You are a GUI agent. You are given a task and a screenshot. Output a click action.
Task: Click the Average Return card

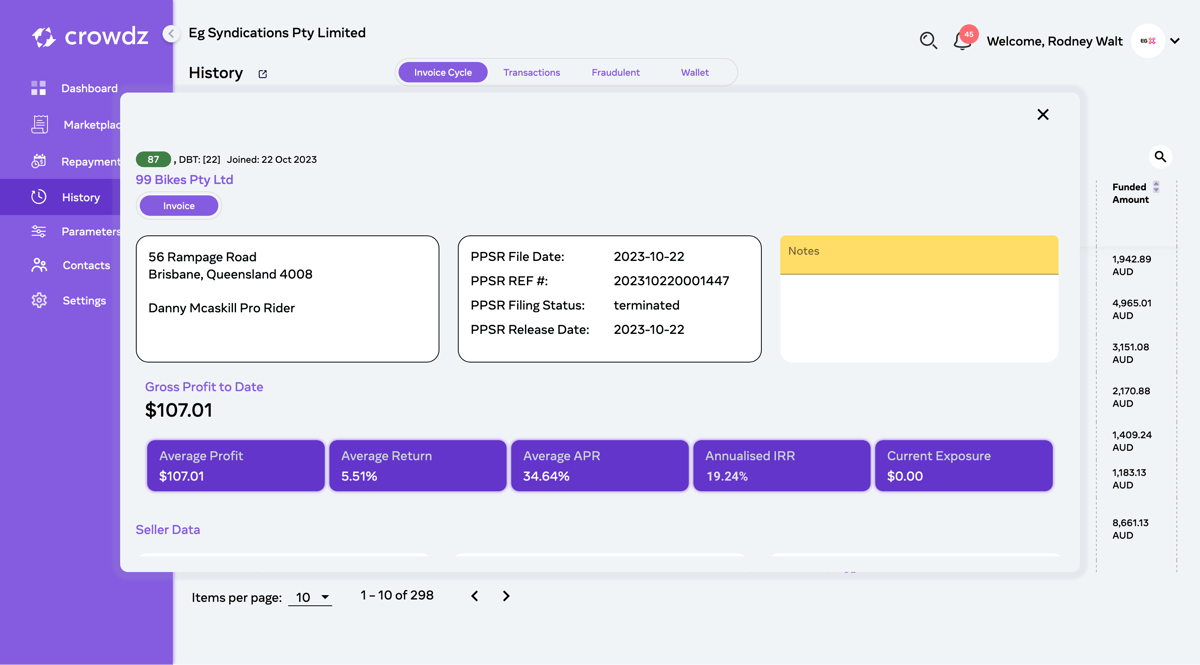tap(418, 466)
